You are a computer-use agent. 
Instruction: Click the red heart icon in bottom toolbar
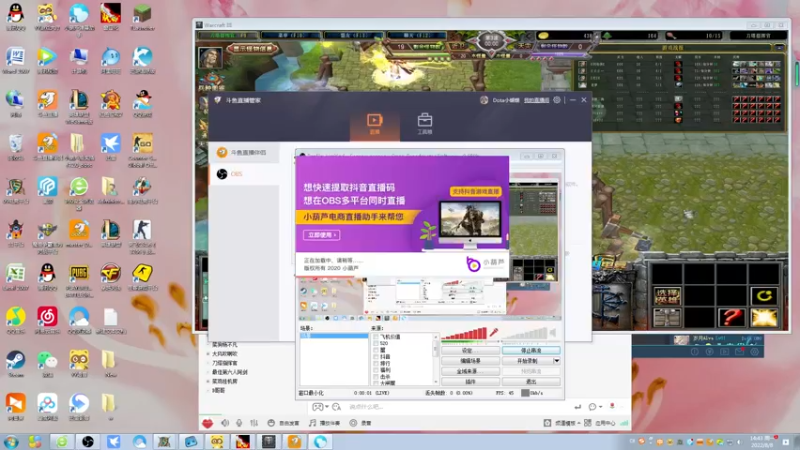tap(207, 423)
